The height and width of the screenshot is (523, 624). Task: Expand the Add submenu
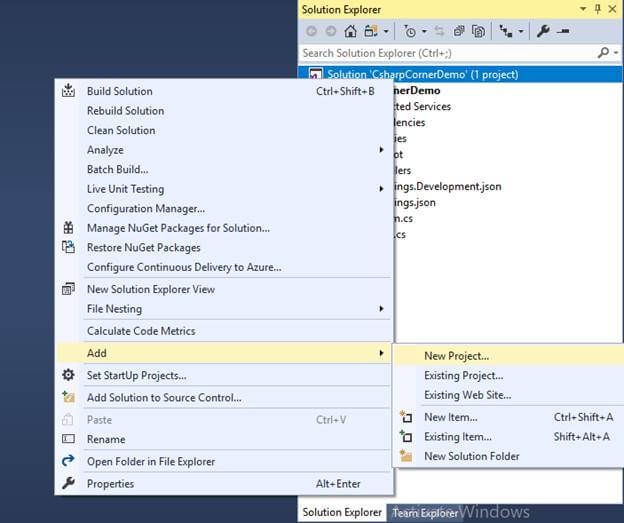pyautogui.click(x=224, y=353)
